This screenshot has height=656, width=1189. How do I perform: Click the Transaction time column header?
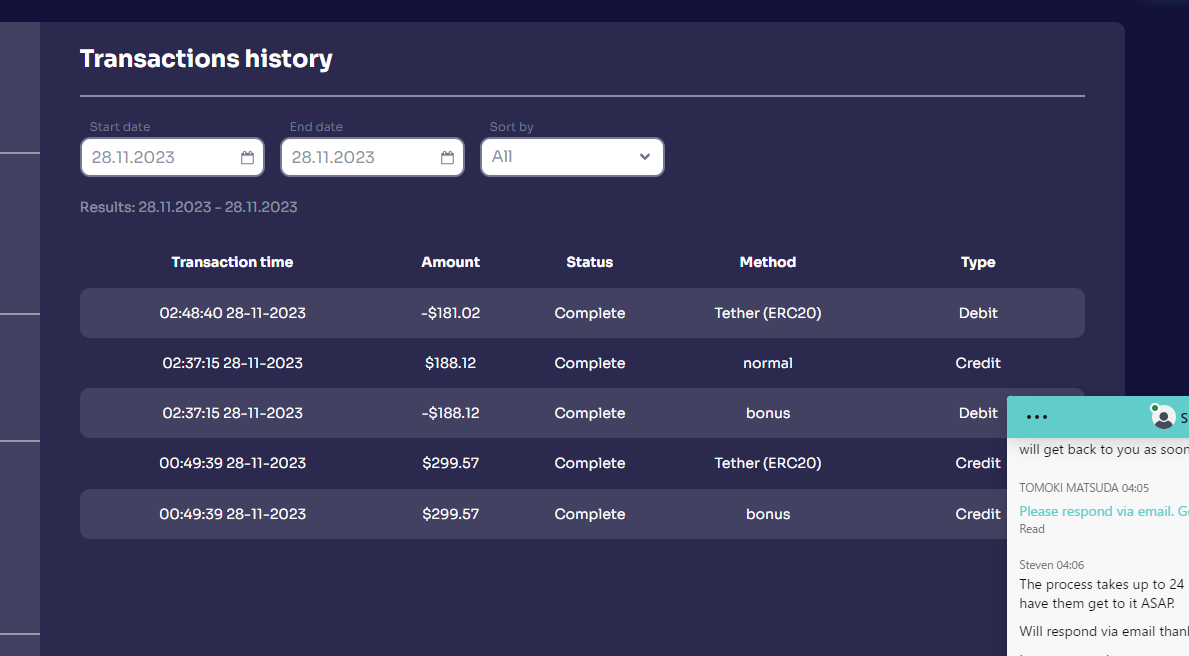(x=232, y=262)
